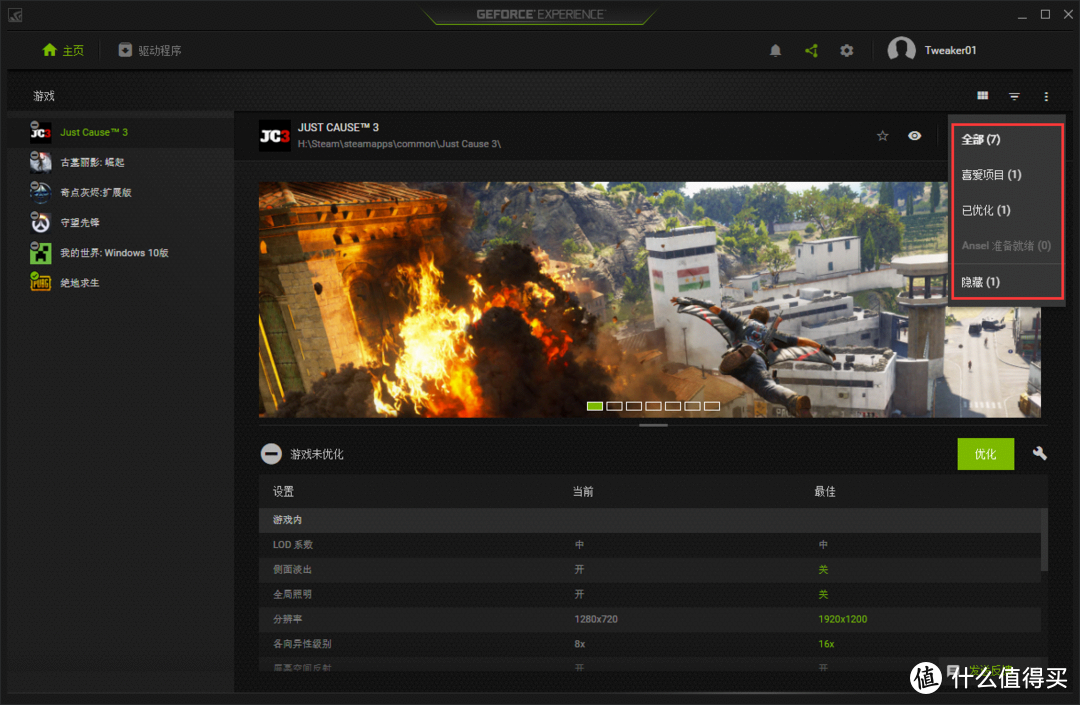
Task: Switch to grid view of games
Action: [x=983, y=96]
